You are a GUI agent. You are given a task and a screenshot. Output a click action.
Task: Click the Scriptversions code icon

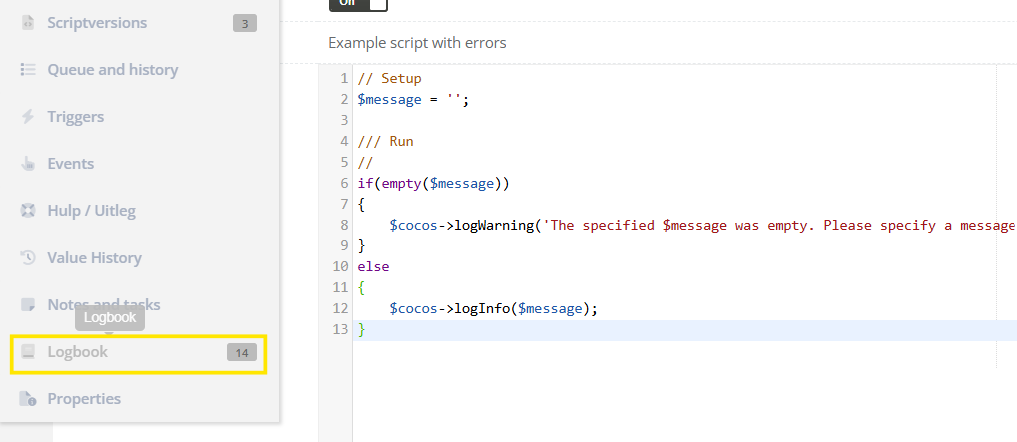coord(28,22)
